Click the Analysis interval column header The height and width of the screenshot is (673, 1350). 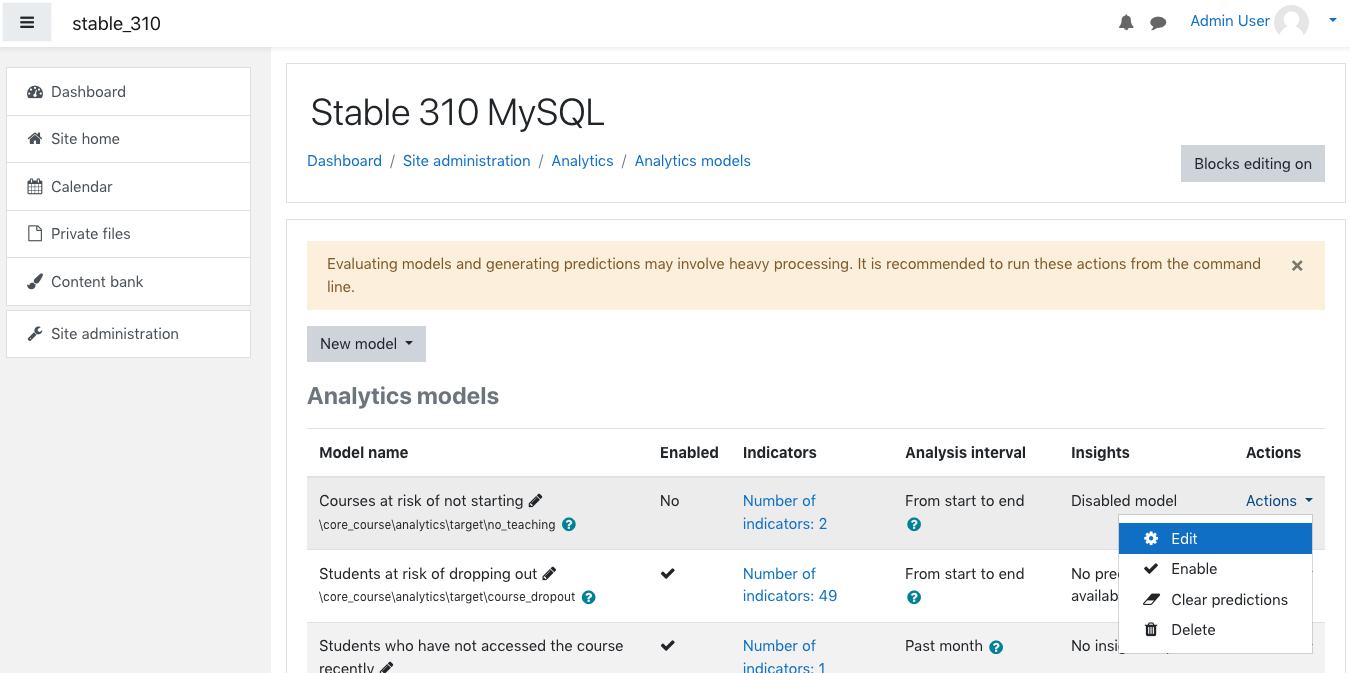coord(965,453)
